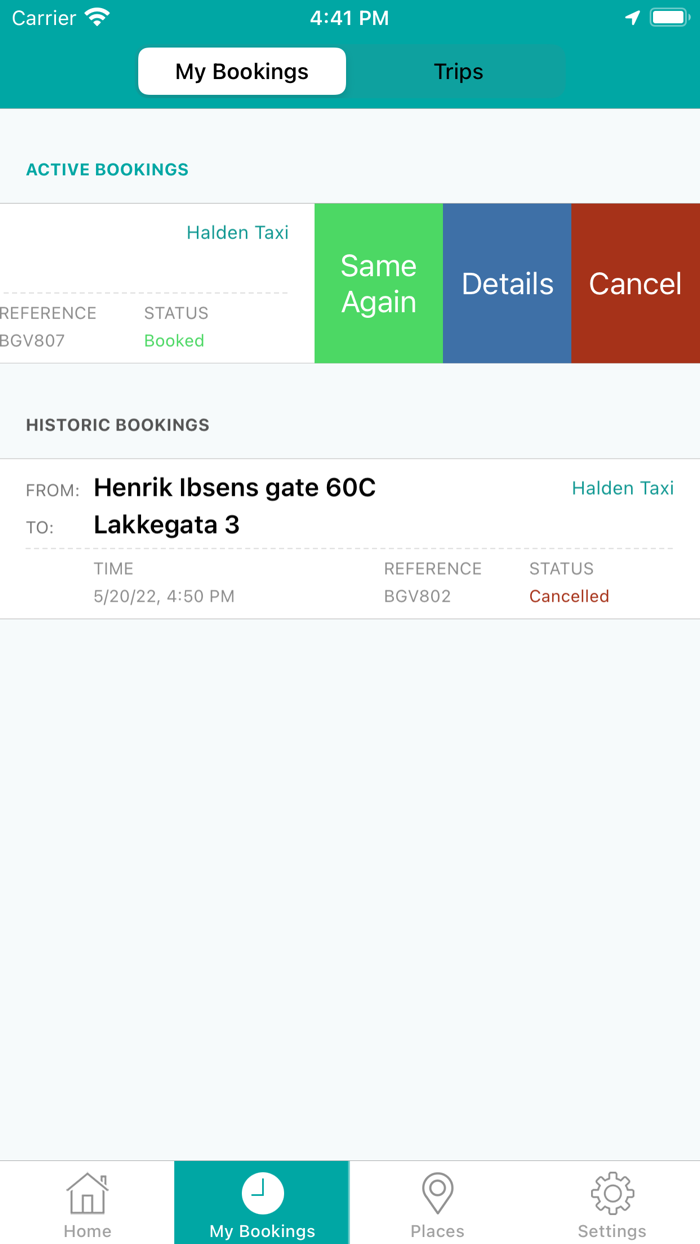Select the Henrik Ibsens gate 60C address
Viewport: 700px width, 1244px height.
point(235,488)
